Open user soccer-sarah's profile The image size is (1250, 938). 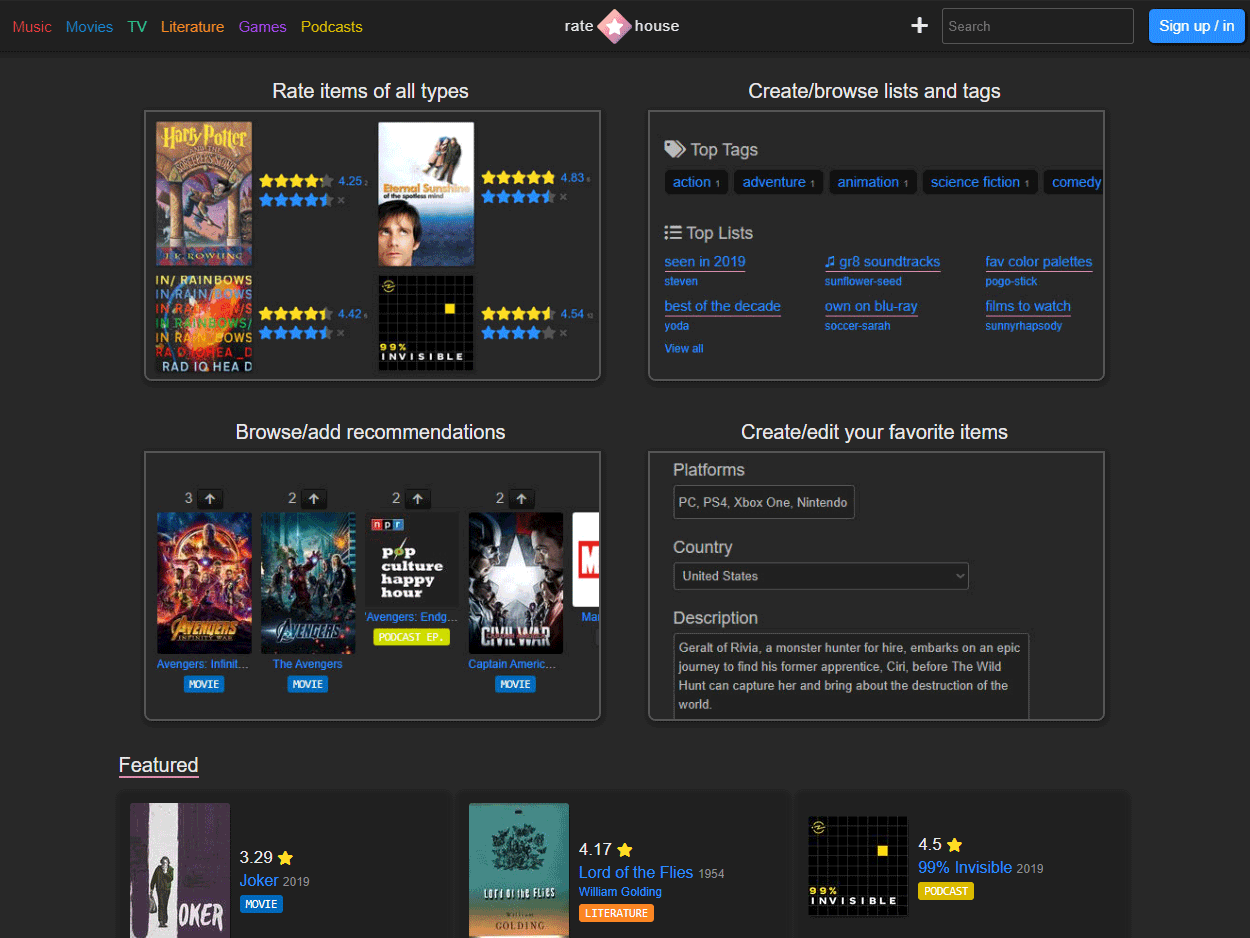[857, 326]
